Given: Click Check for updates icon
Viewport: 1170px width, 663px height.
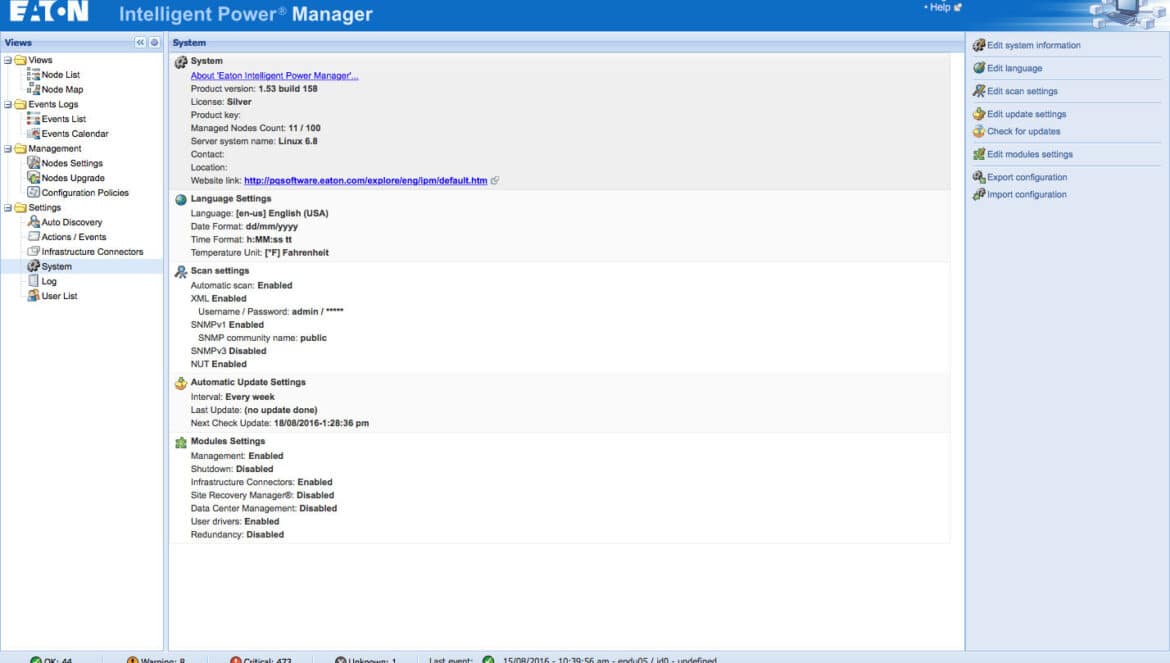Looking at the screenshot, I should point(979,131).
